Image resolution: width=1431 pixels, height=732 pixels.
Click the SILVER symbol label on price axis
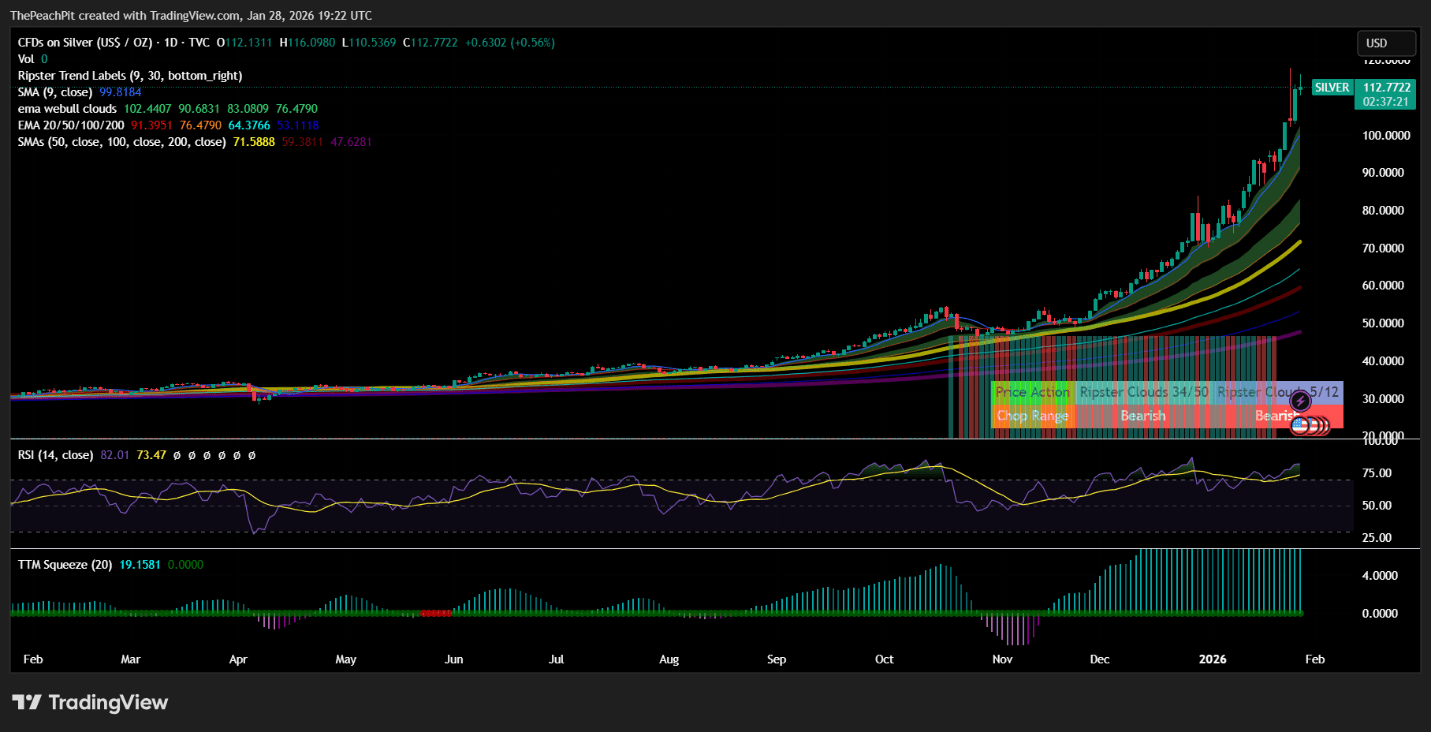tap(1332, 88)
